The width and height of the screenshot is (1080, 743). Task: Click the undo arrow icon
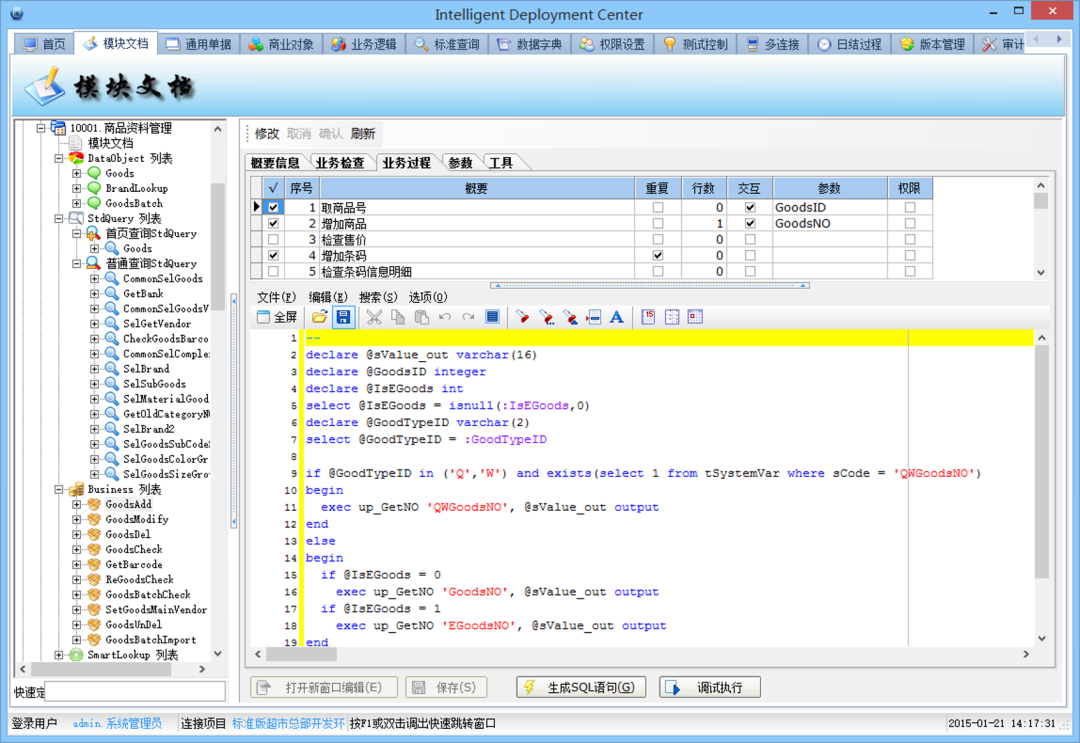pos(445,317)
